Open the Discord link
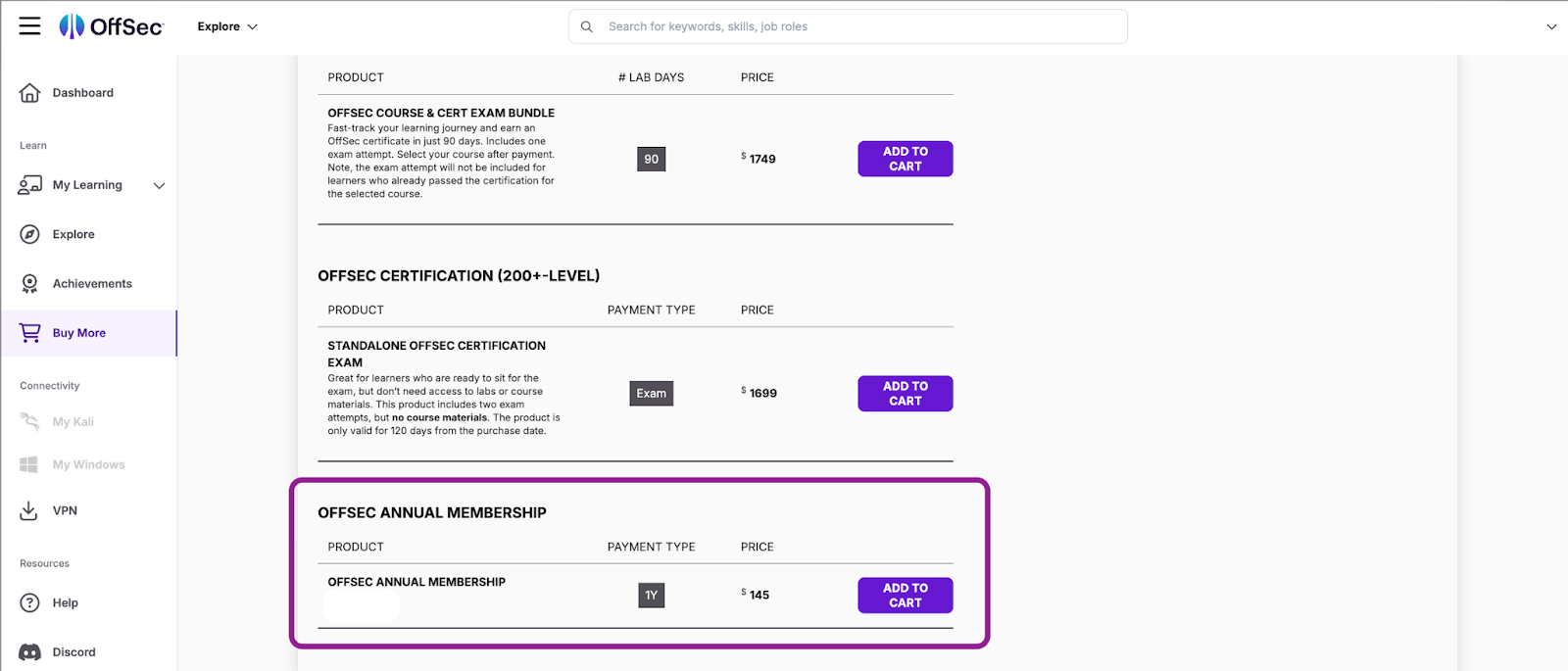The height and width of the screenshot is (671, 1568). [x=74, y=652]
